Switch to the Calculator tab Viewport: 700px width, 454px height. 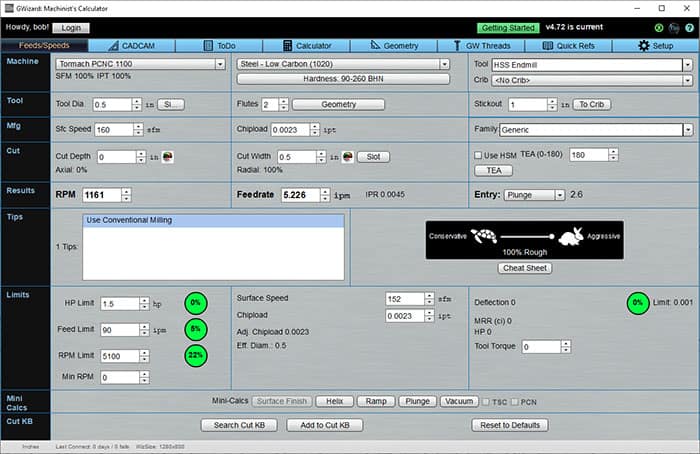coord(307,46)
